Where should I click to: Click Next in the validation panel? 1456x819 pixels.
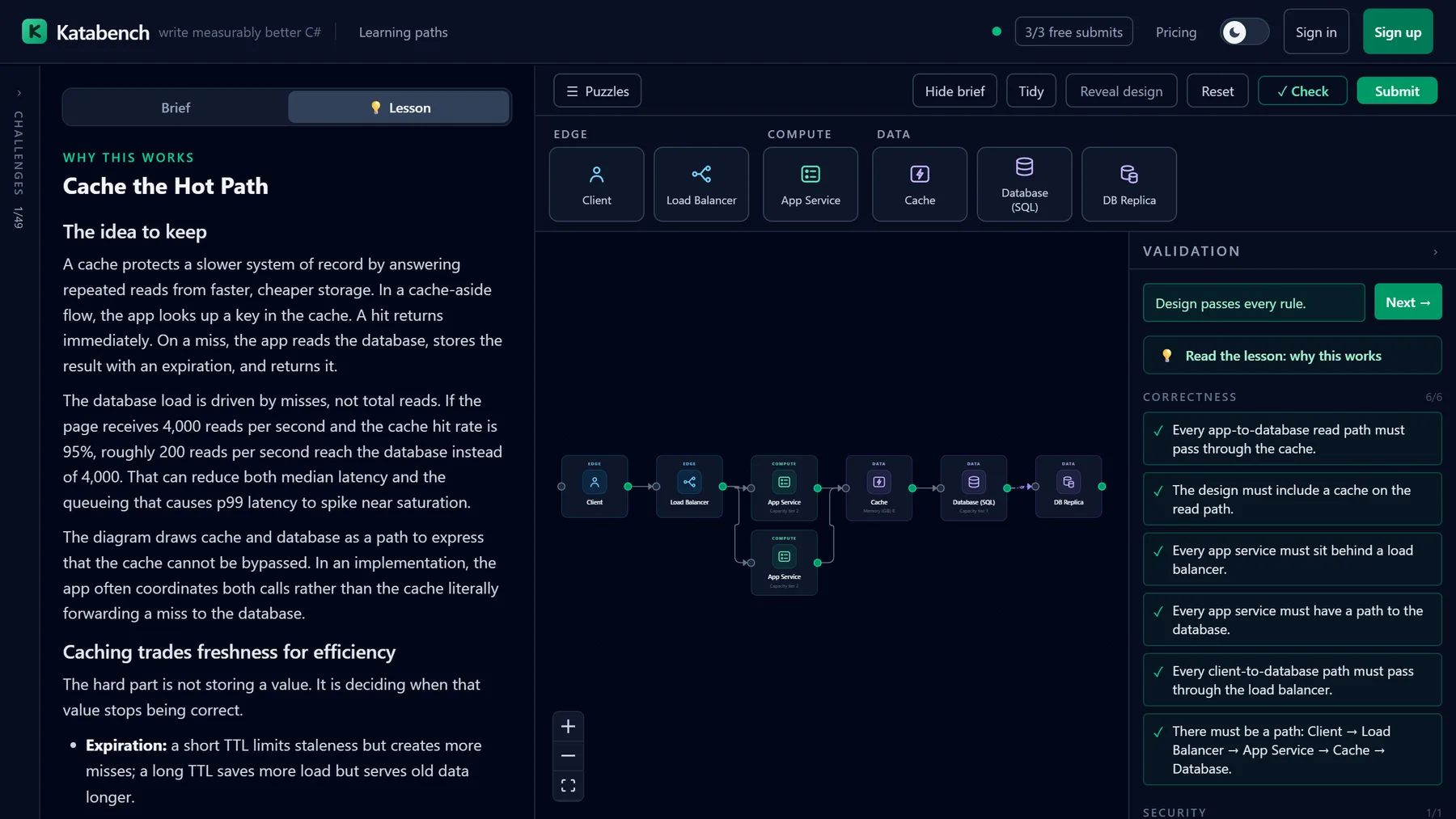[1407, 302]
